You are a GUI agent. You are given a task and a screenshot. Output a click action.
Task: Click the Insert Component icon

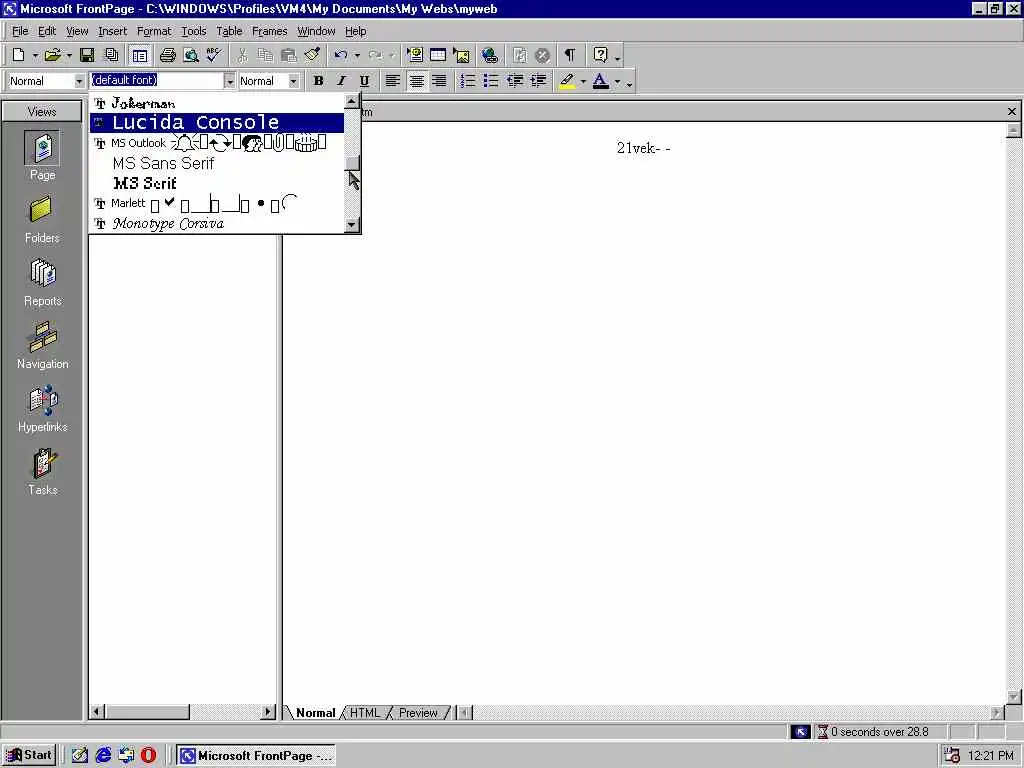pos(415,56)
